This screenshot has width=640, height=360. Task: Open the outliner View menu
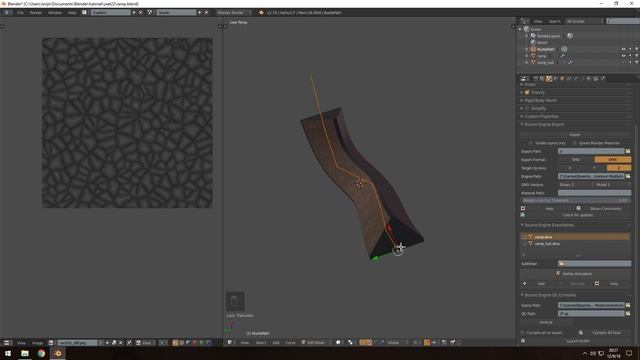point(538,21)
